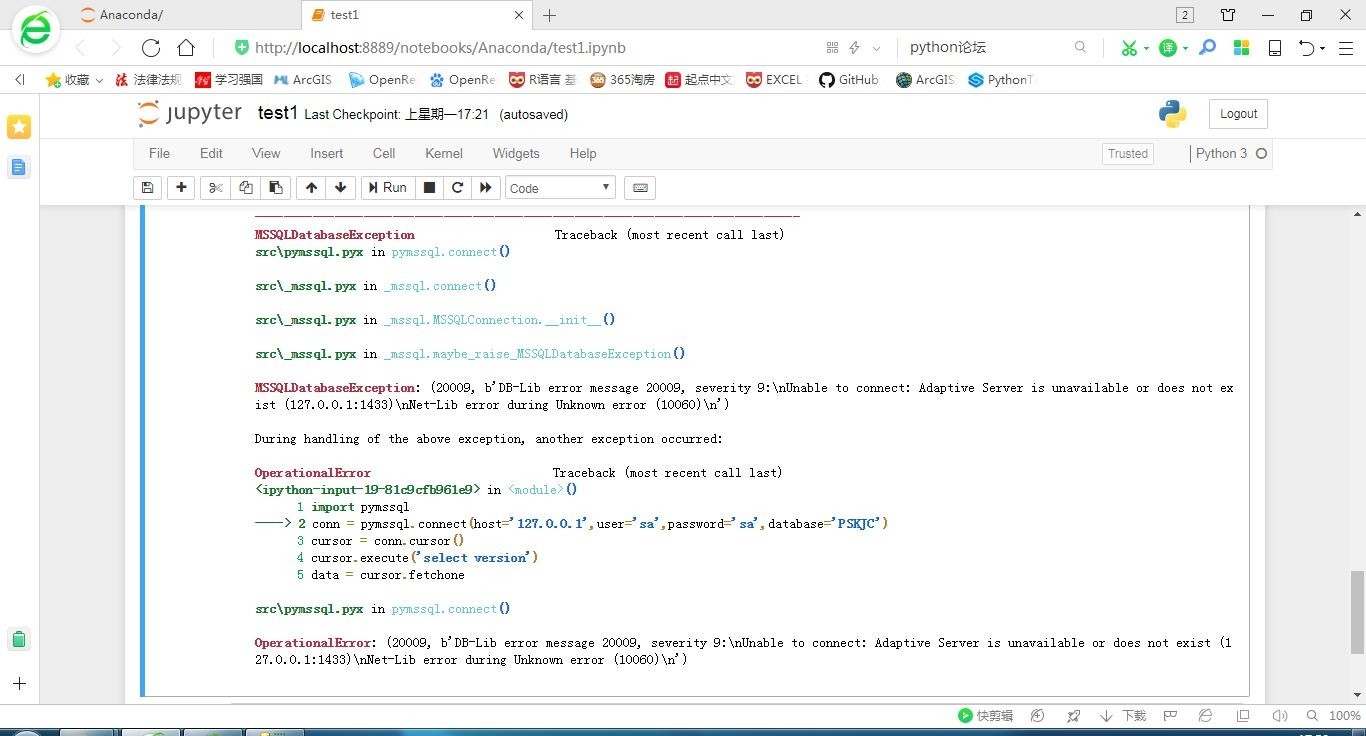The width and height of the screenshot is (1366, 736).
Task: Move the selected cell down
Action: (340, 187)
